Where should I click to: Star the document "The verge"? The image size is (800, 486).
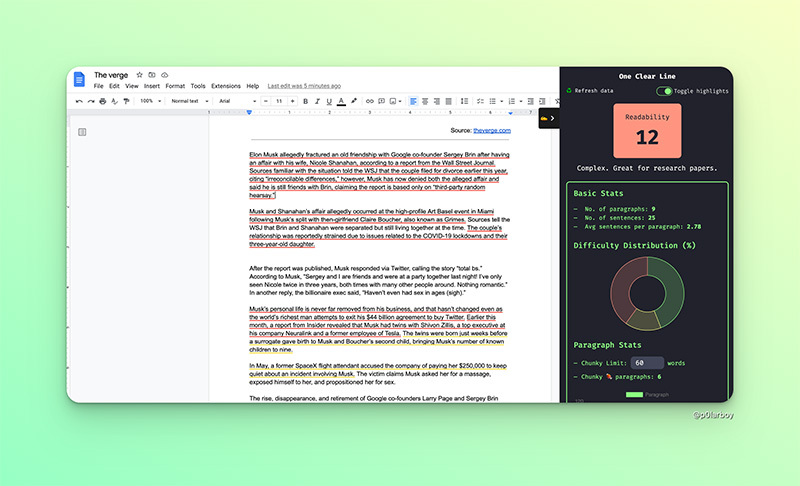[x=139, y=74]
